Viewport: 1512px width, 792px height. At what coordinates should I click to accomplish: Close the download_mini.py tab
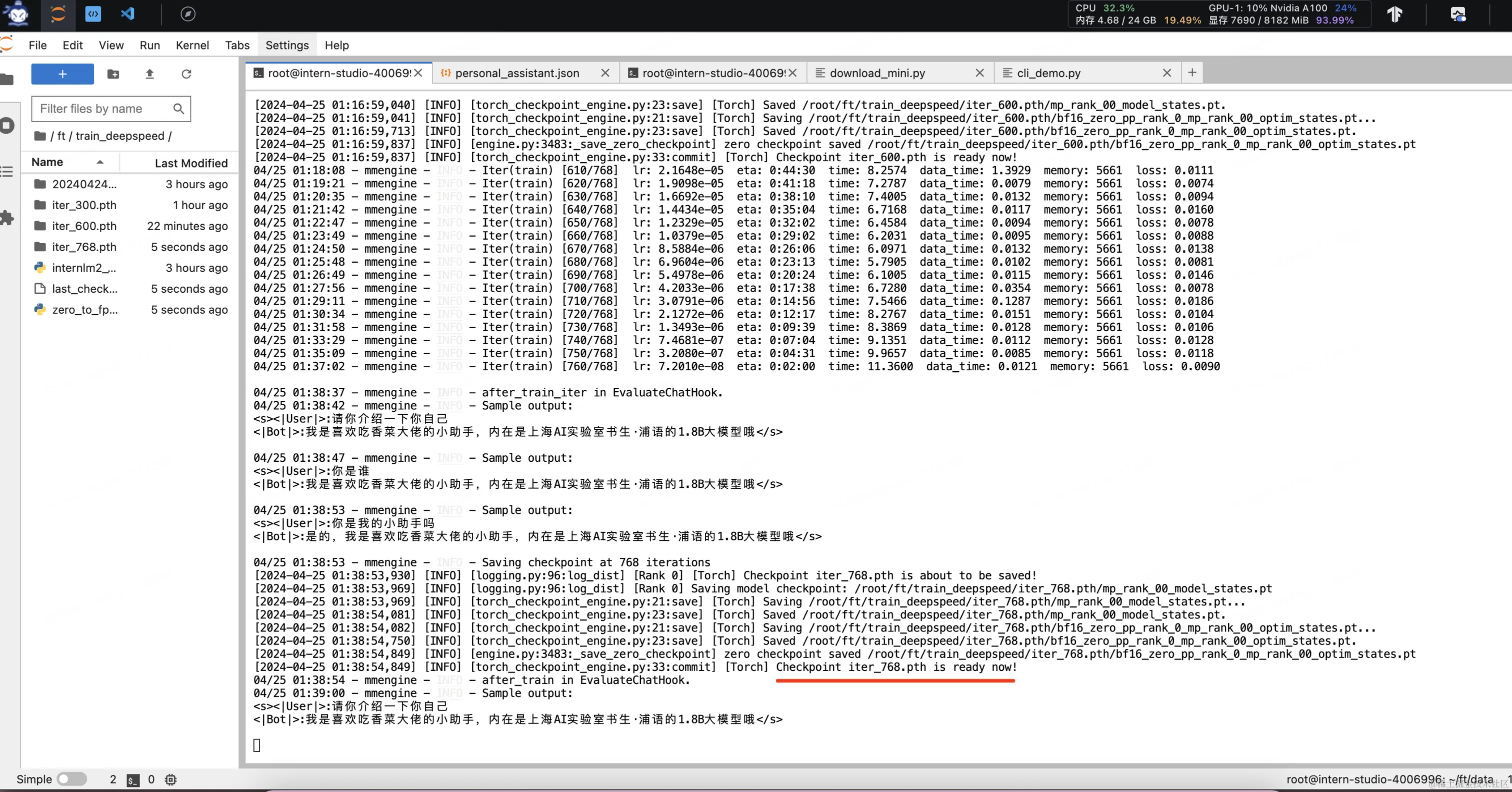pos(979,73)
